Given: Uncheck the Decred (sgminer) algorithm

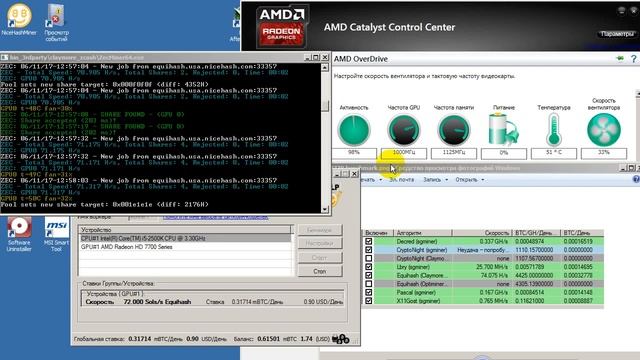Looking at the screenshot, I should click(x=369, y=241).
